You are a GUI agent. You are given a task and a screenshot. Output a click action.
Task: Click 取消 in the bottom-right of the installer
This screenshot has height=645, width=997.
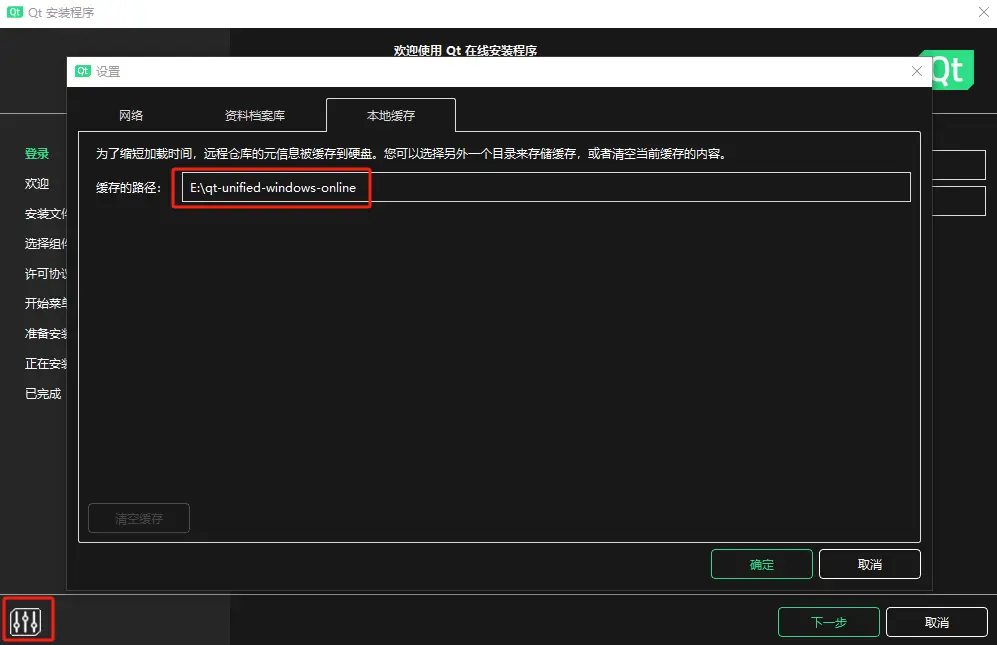(936, 621)
